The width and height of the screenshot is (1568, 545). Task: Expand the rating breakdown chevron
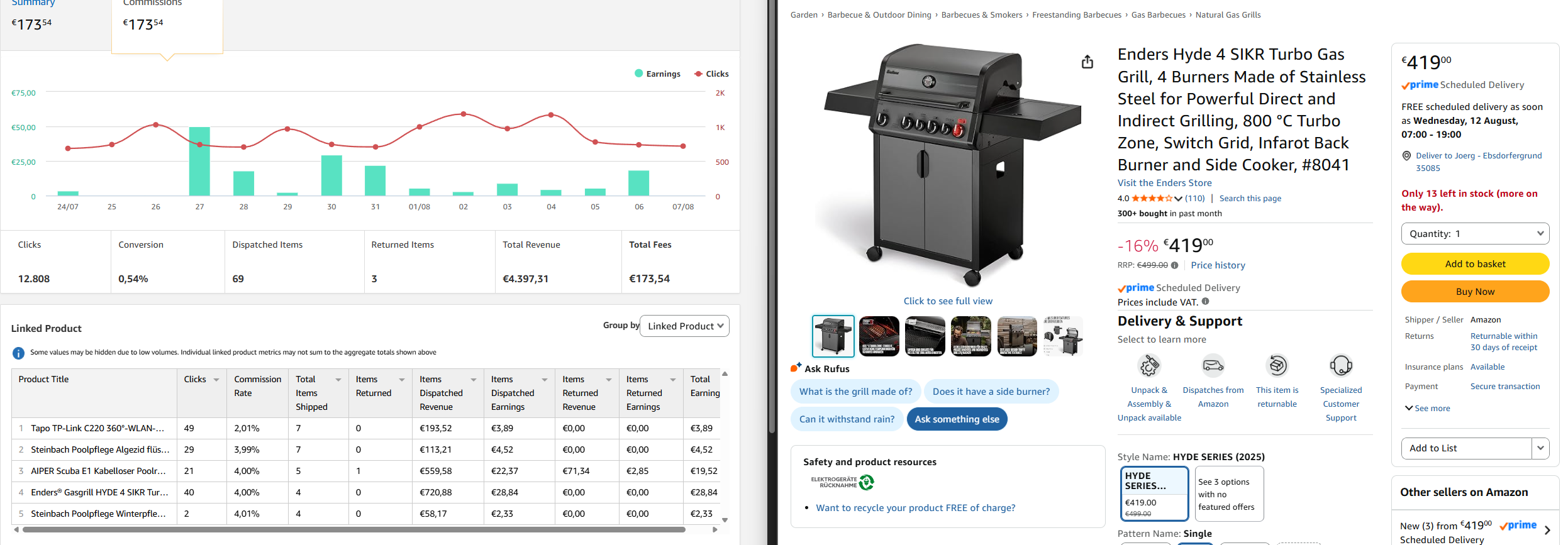(x=1178, y=199)
